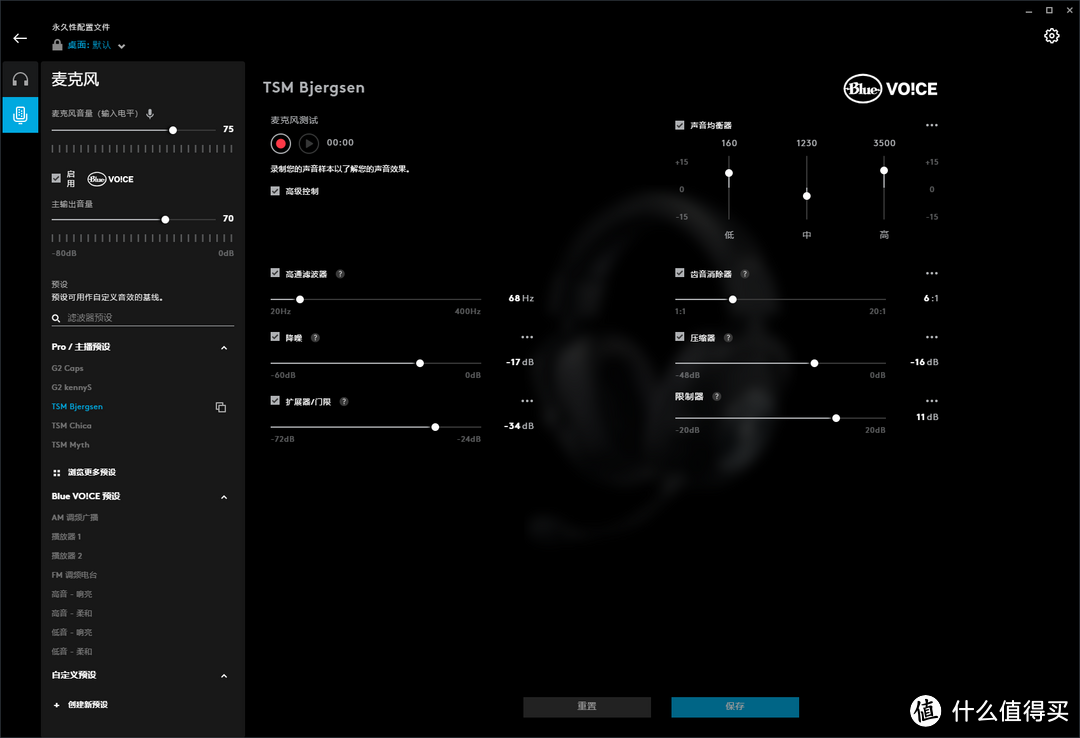Screen dimensions: 1080x738
Task: Toggle the 高级控制 checkbox
Action: coord(275,191)
